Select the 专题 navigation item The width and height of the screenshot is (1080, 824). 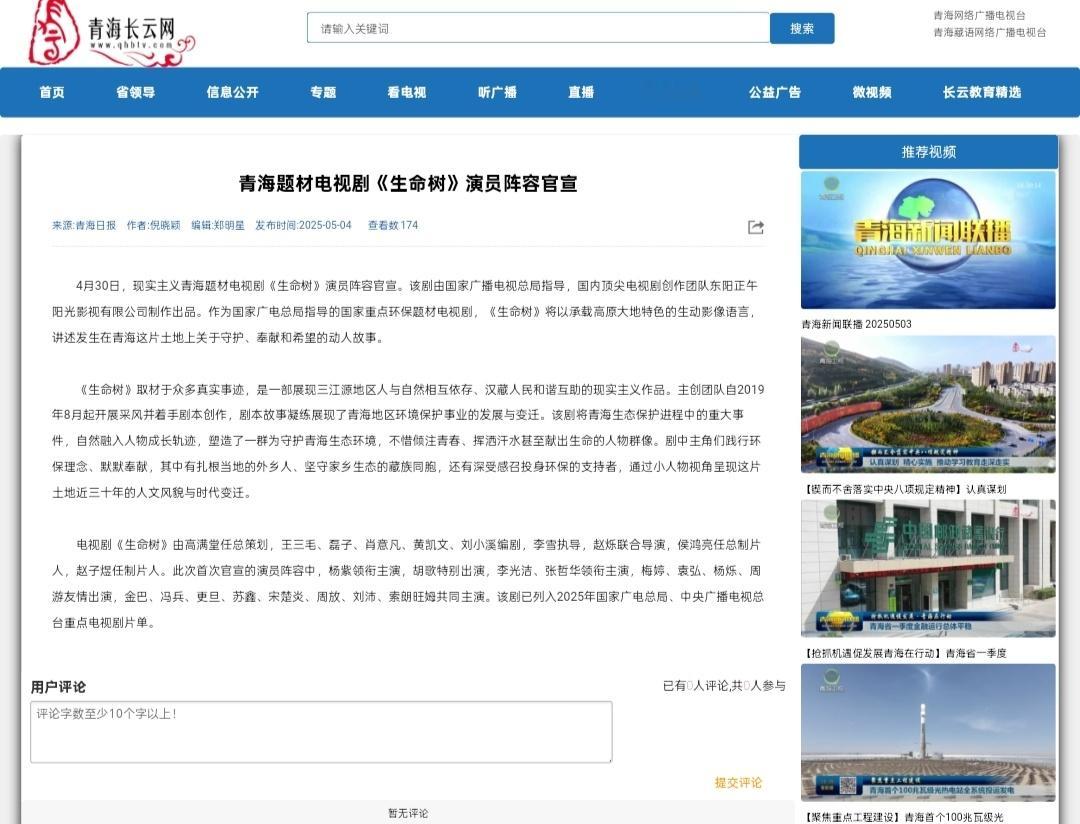[x=323, y=92]
